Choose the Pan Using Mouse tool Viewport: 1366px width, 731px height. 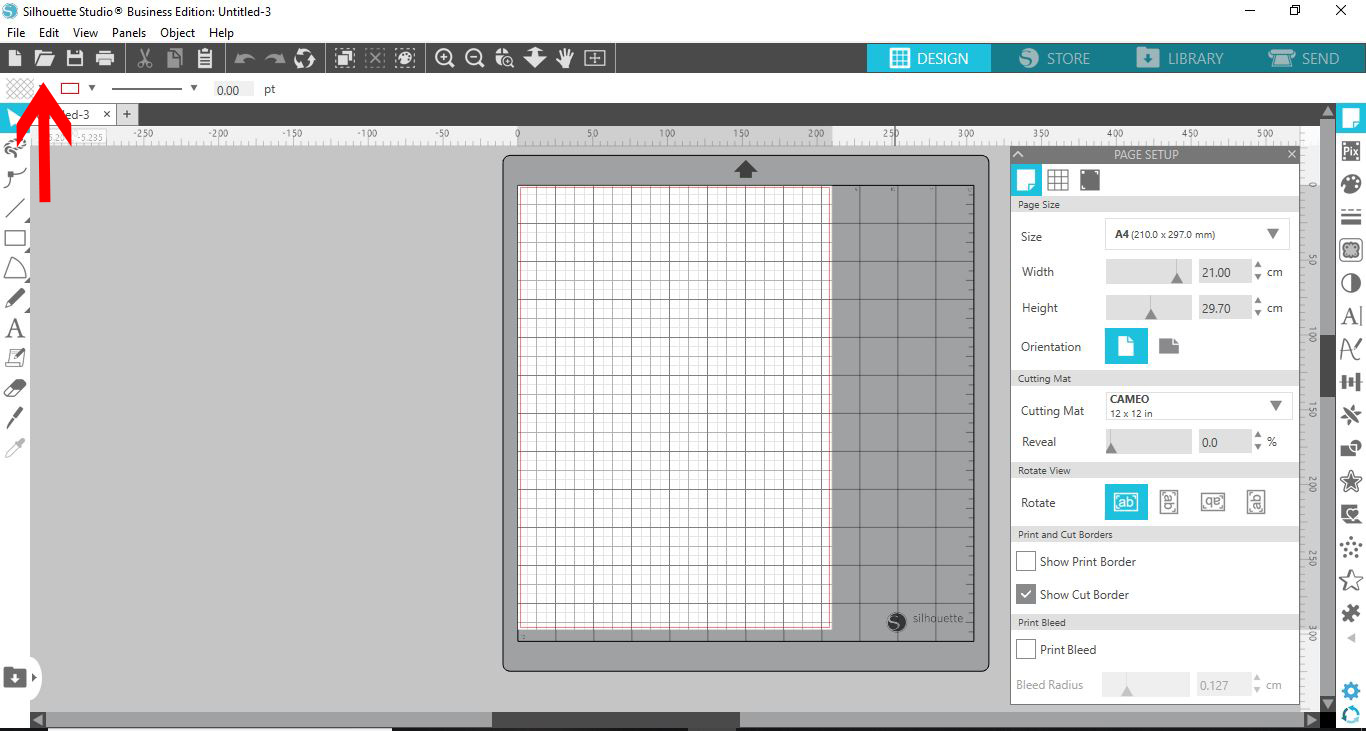[x=564, y=57]
